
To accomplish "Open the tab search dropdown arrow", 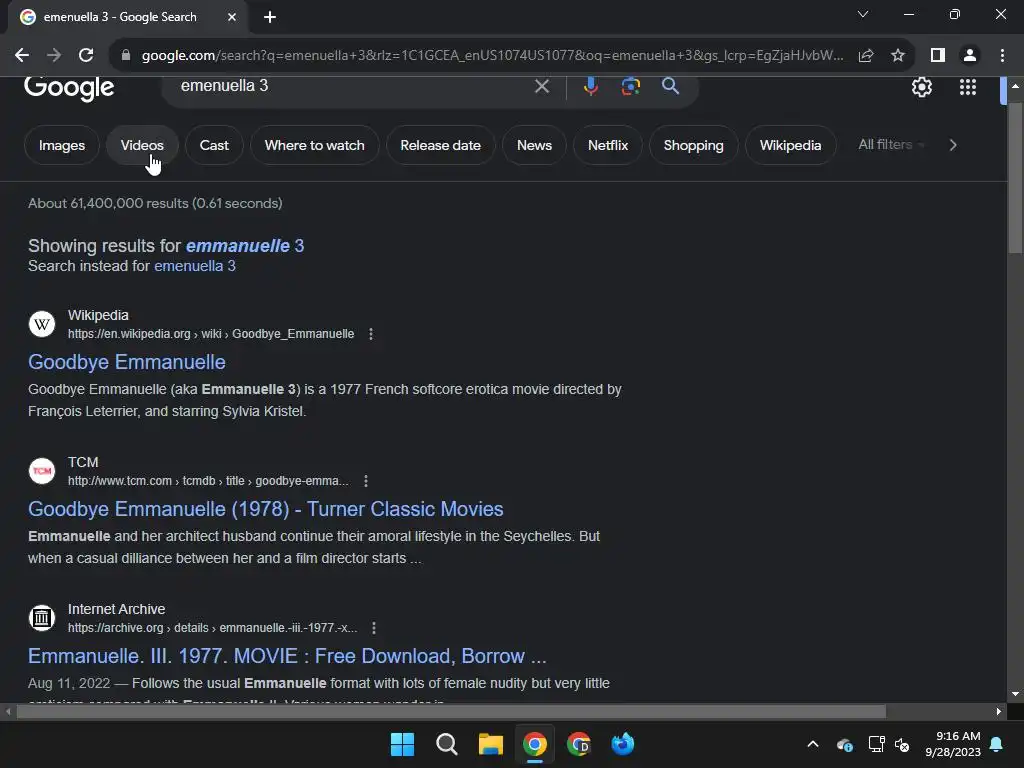I will pos(863,14).
